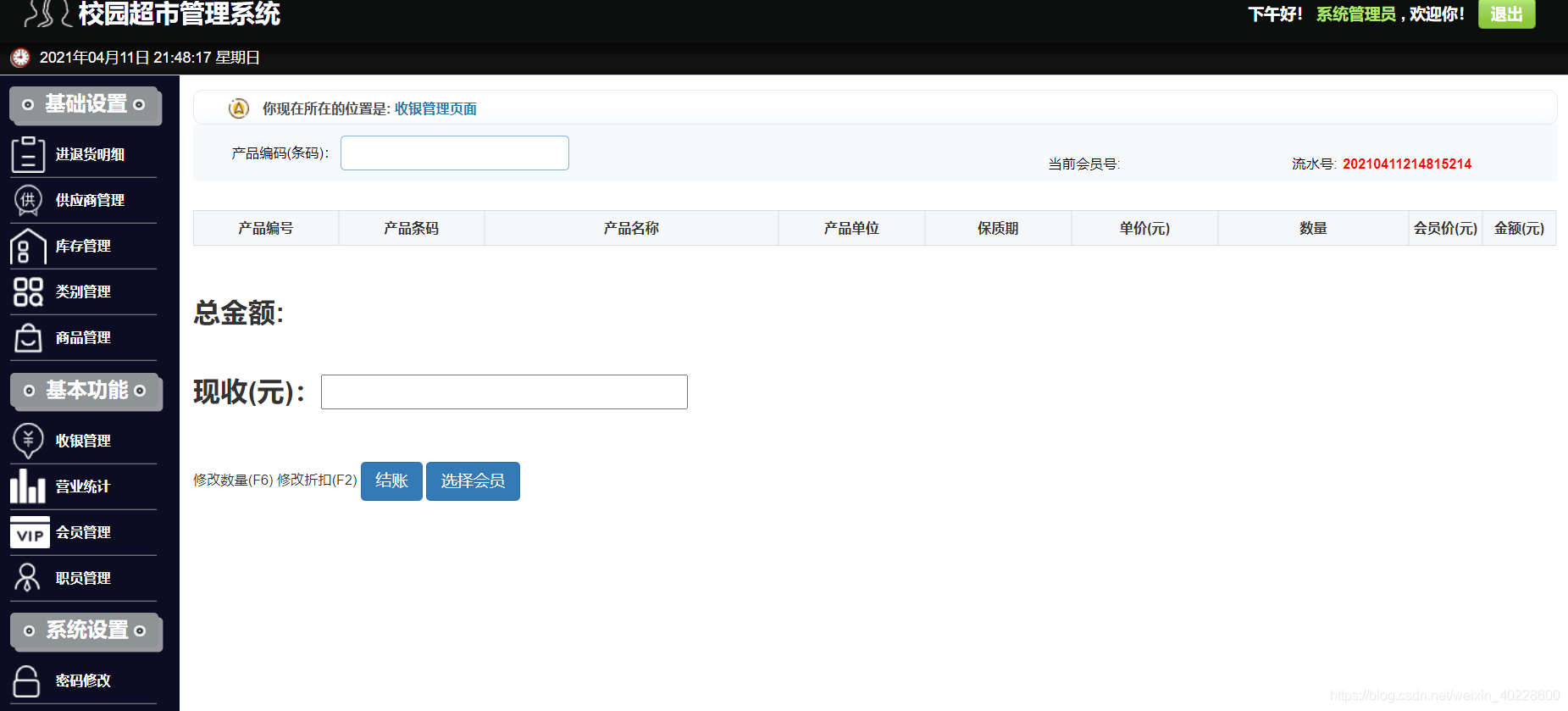Click the 收银管理页面 breadcrumb link
The width and height of the screenshot is (1568, 711).
coord(435,108)
